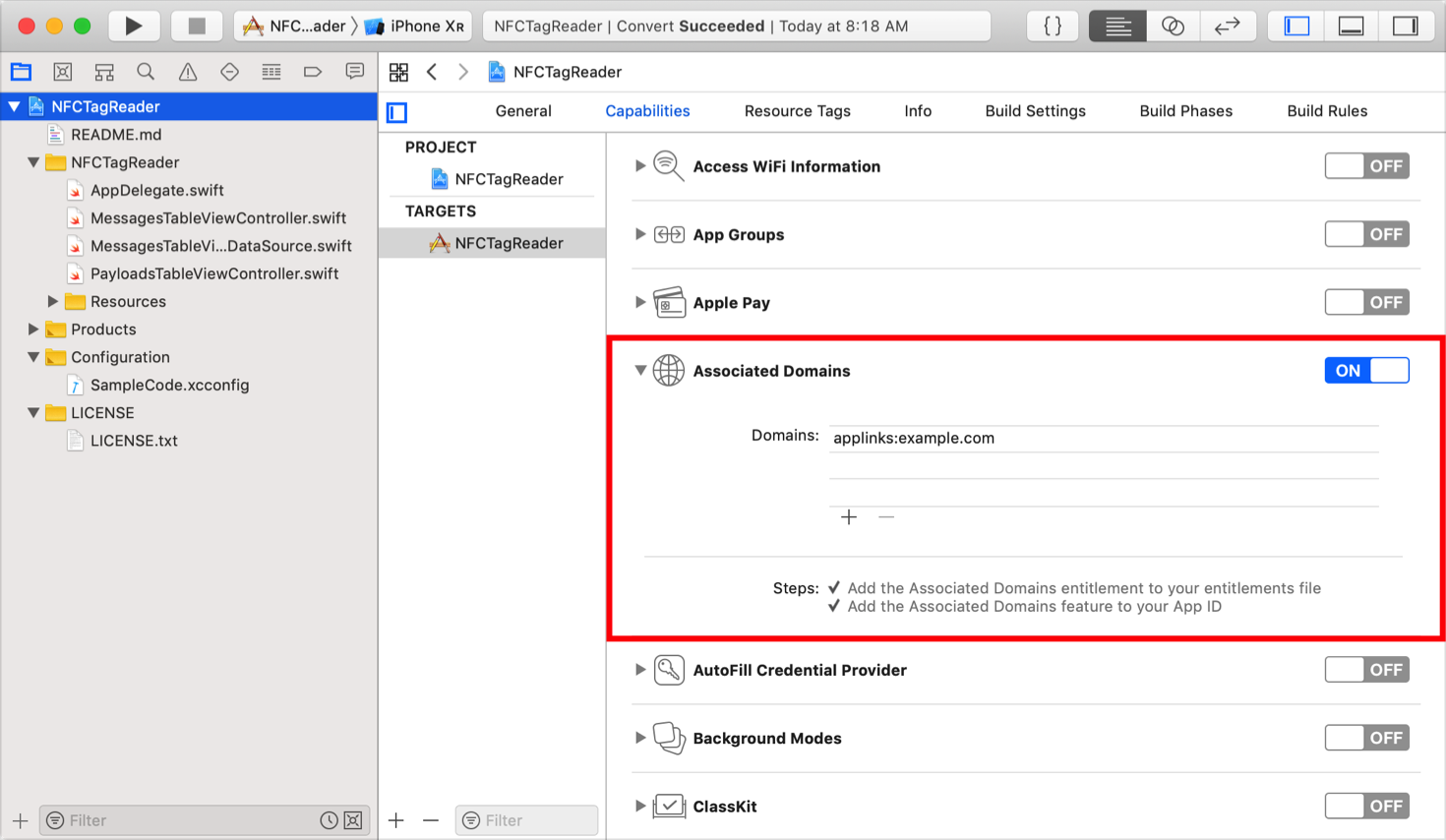Collapse the Associated Domains disclosure triangle
This screenshot has height=840, width=1446.
point(639,371)
